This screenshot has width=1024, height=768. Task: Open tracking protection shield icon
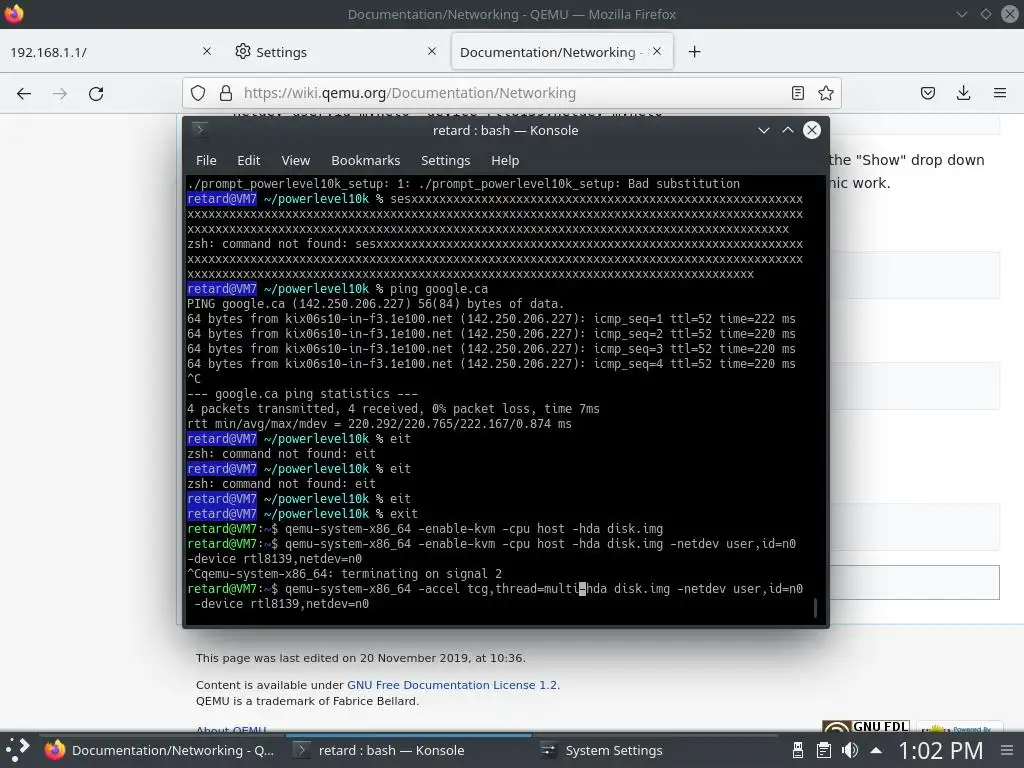[198, 93]
